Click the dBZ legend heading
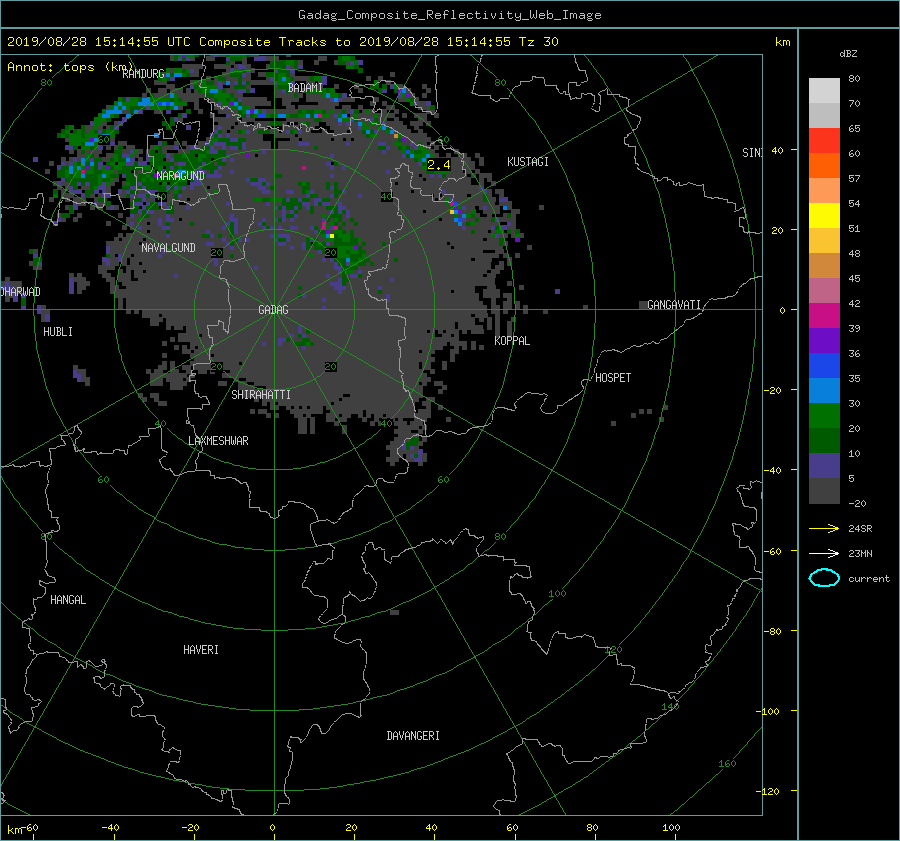This screenshot has height=841, width=900. pos(848,54)
